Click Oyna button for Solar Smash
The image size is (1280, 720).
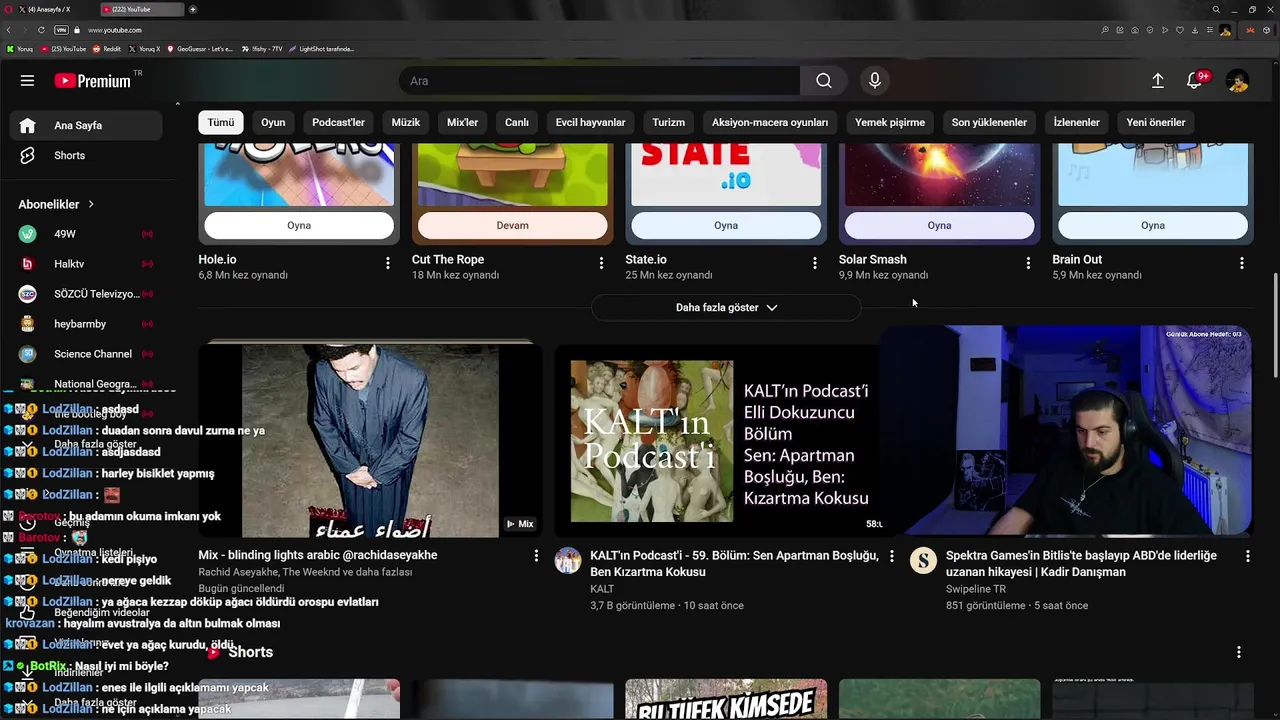939,226
